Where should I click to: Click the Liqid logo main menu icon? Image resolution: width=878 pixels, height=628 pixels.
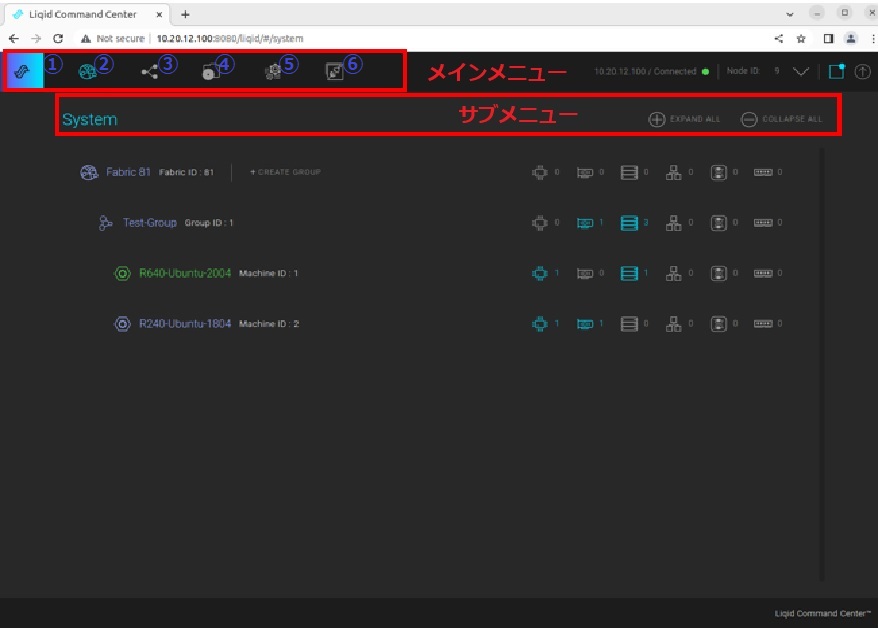[24, 71]
